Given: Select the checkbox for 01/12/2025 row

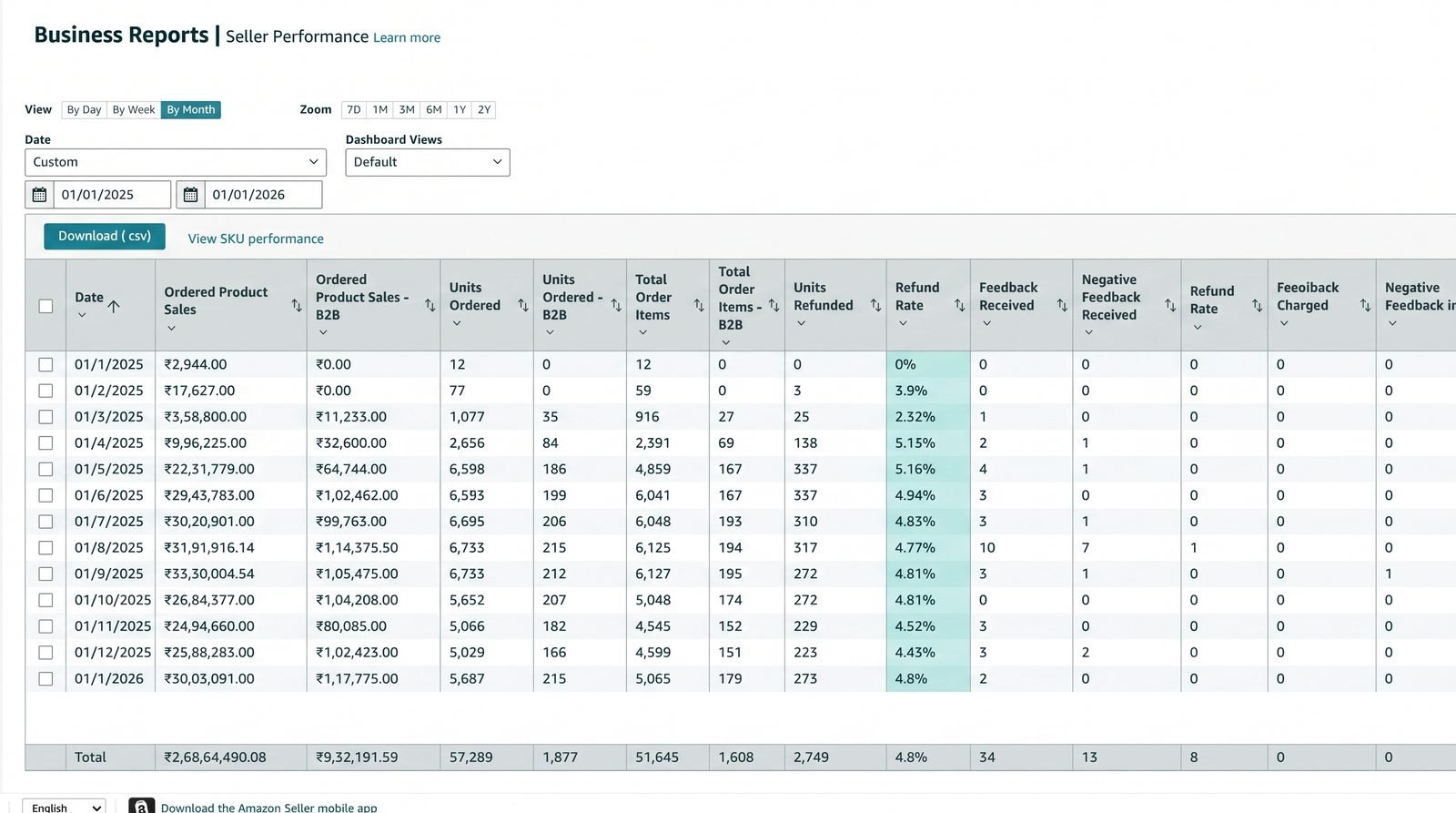Looking at the screenshot, I should click(45, 653).
